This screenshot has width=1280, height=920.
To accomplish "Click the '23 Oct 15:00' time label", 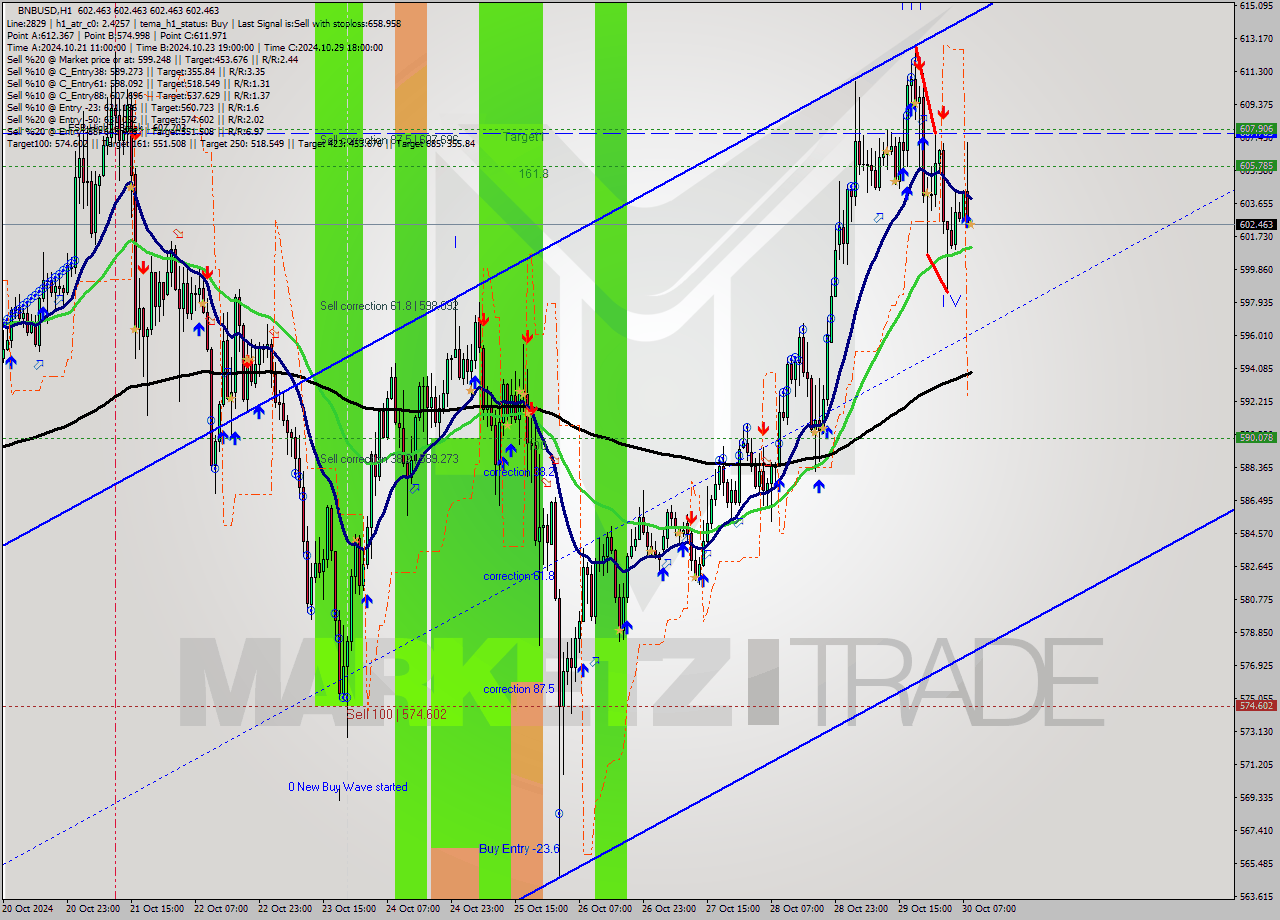I will (348, 909).
